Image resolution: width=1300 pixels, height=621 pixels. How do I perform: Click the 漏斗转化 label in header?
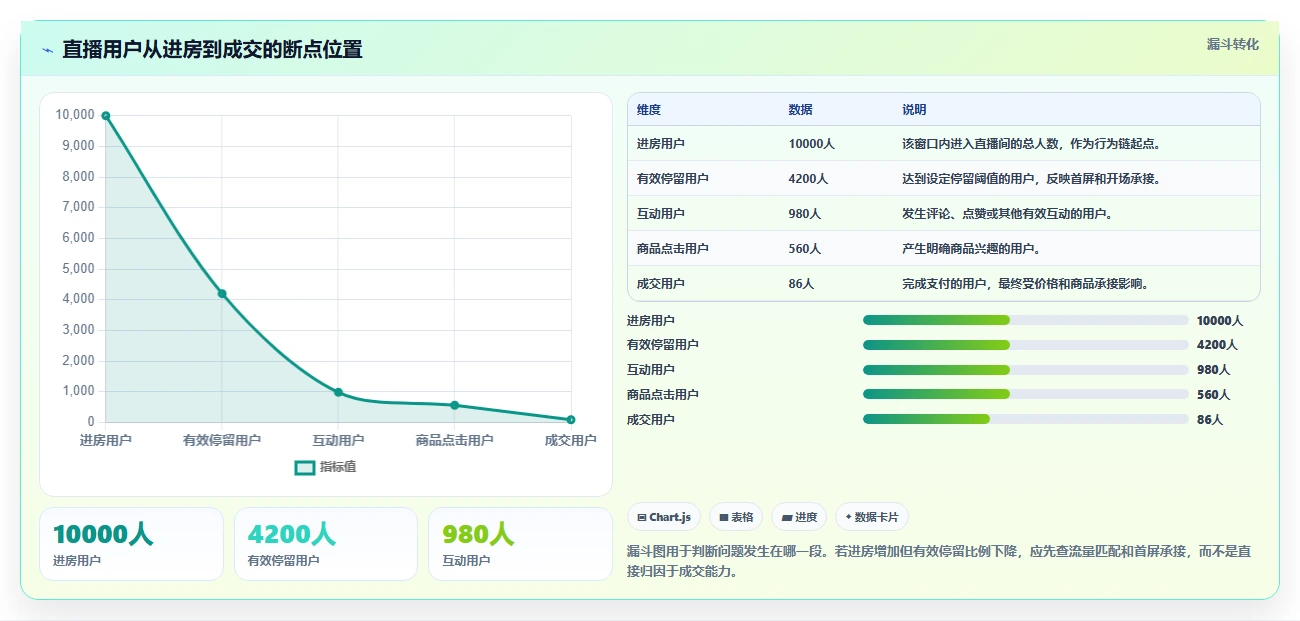[1232, 44]
